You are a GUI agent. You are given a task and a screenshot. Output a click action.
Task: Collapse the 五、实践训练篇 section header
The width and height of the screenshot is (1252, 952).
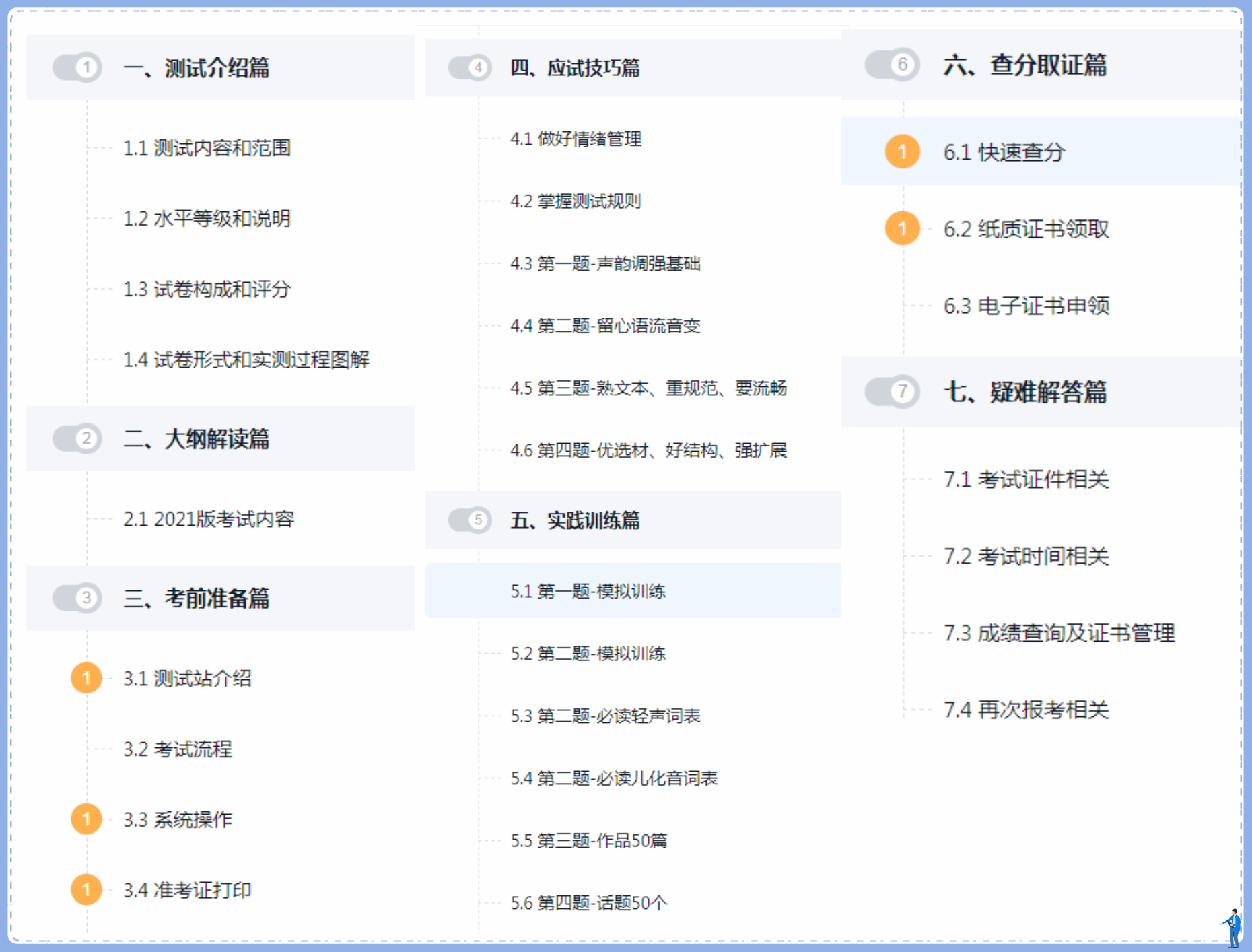pos(575,520)
